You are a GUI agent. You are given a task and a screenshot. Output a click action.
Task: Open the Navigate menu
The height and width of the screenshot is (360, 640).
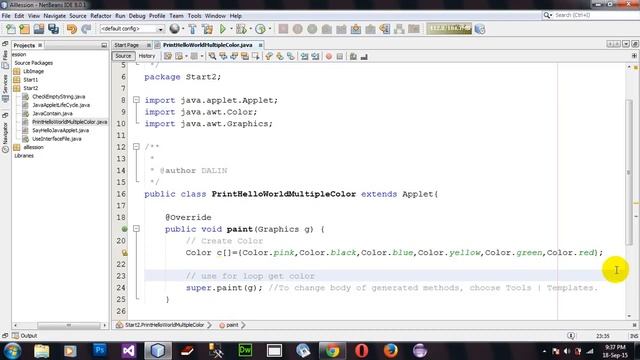tap(55, 16)
